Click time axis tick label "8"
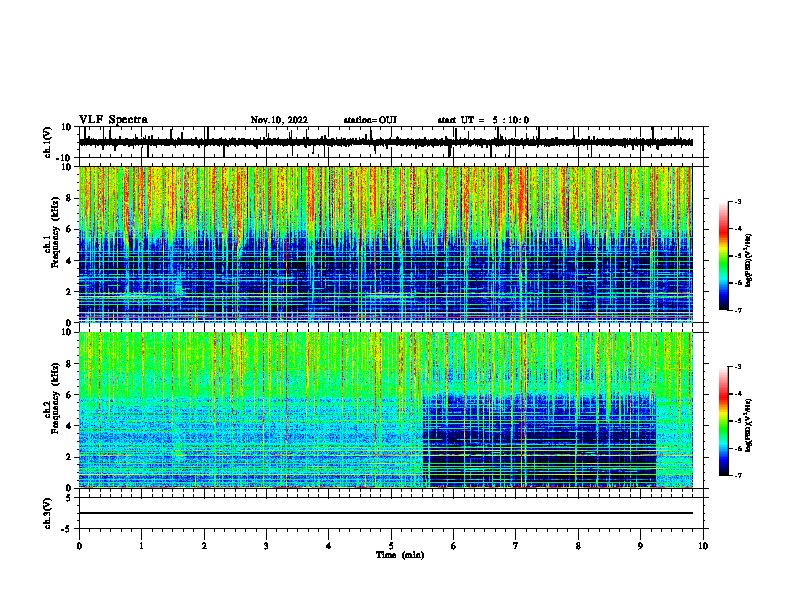This screenshot has height=612, width=792. tap(578, 546)
